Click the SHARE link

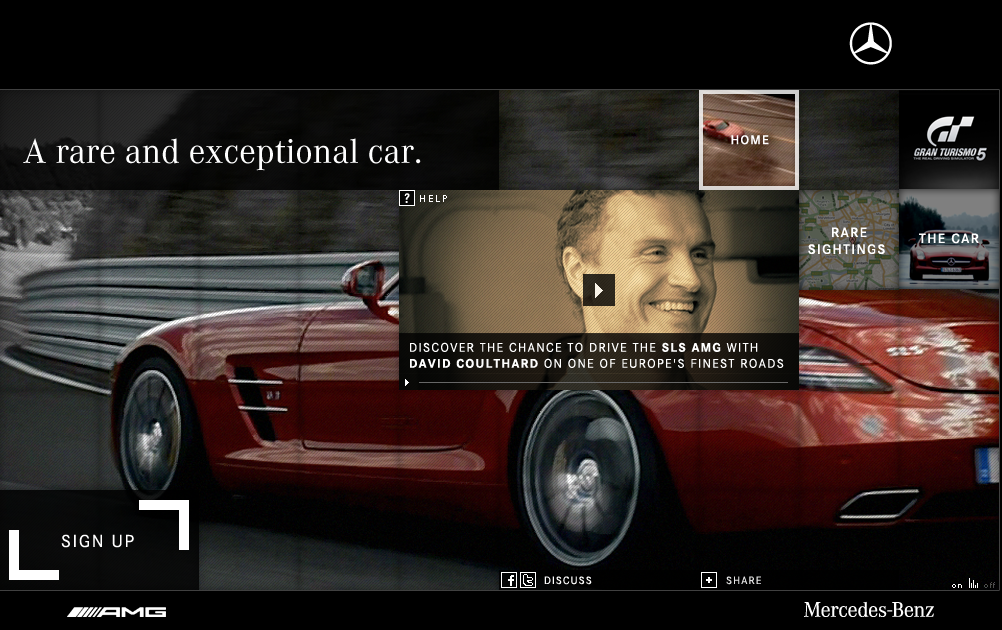click(743, 580)
